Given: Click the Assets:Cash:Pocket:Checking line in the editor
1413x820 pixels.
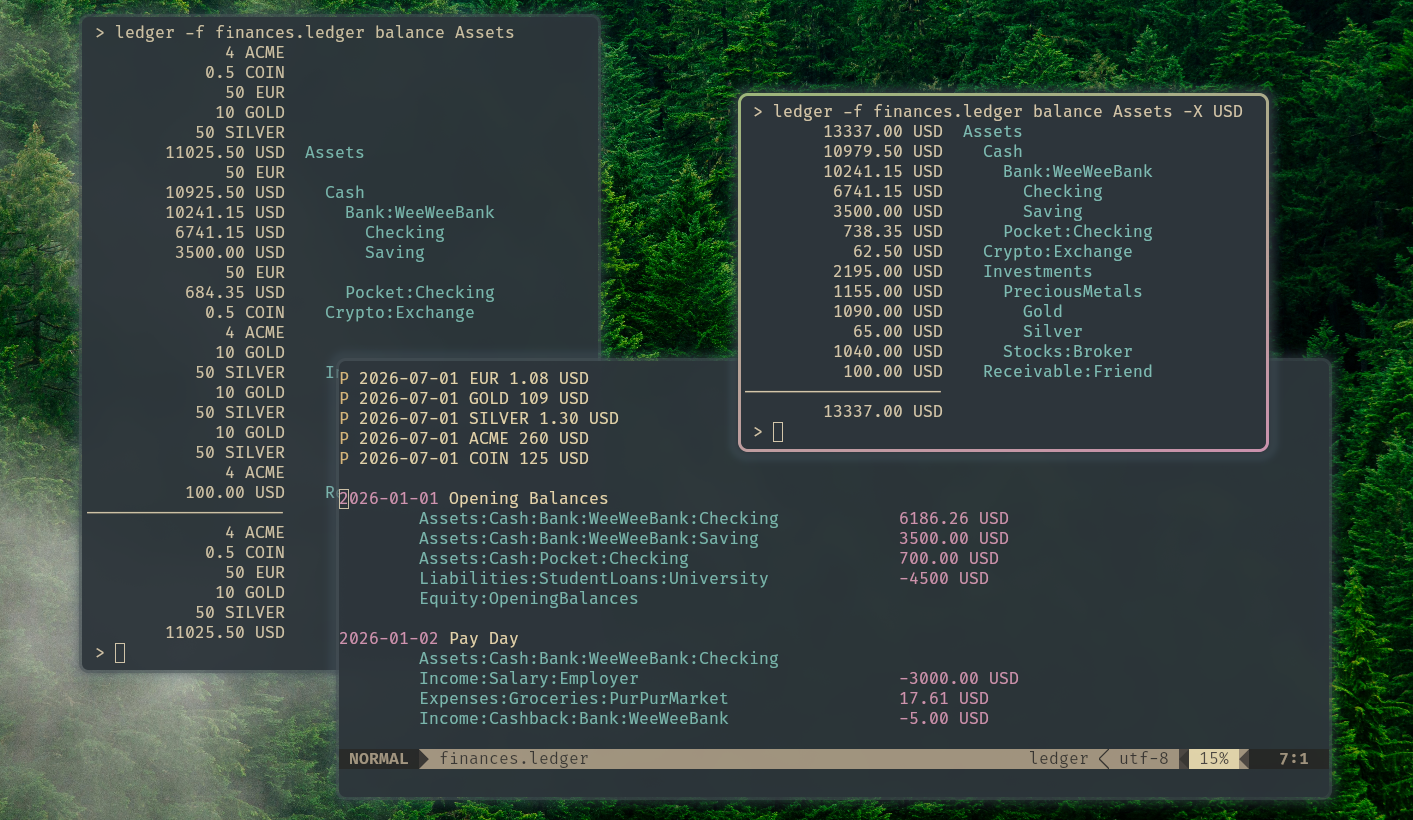Looking at the screenshot, I should coord(554,558).
